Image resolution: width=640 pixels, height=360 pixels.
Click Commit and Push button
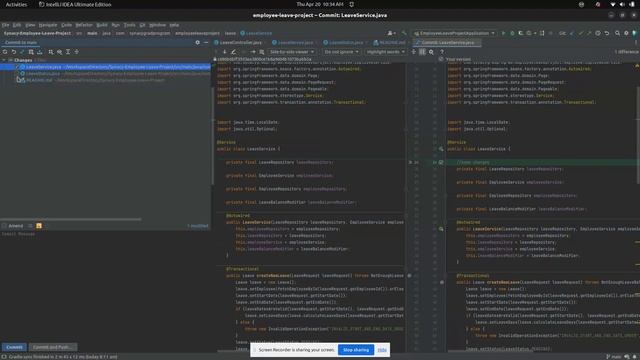[x=52, y=347]
